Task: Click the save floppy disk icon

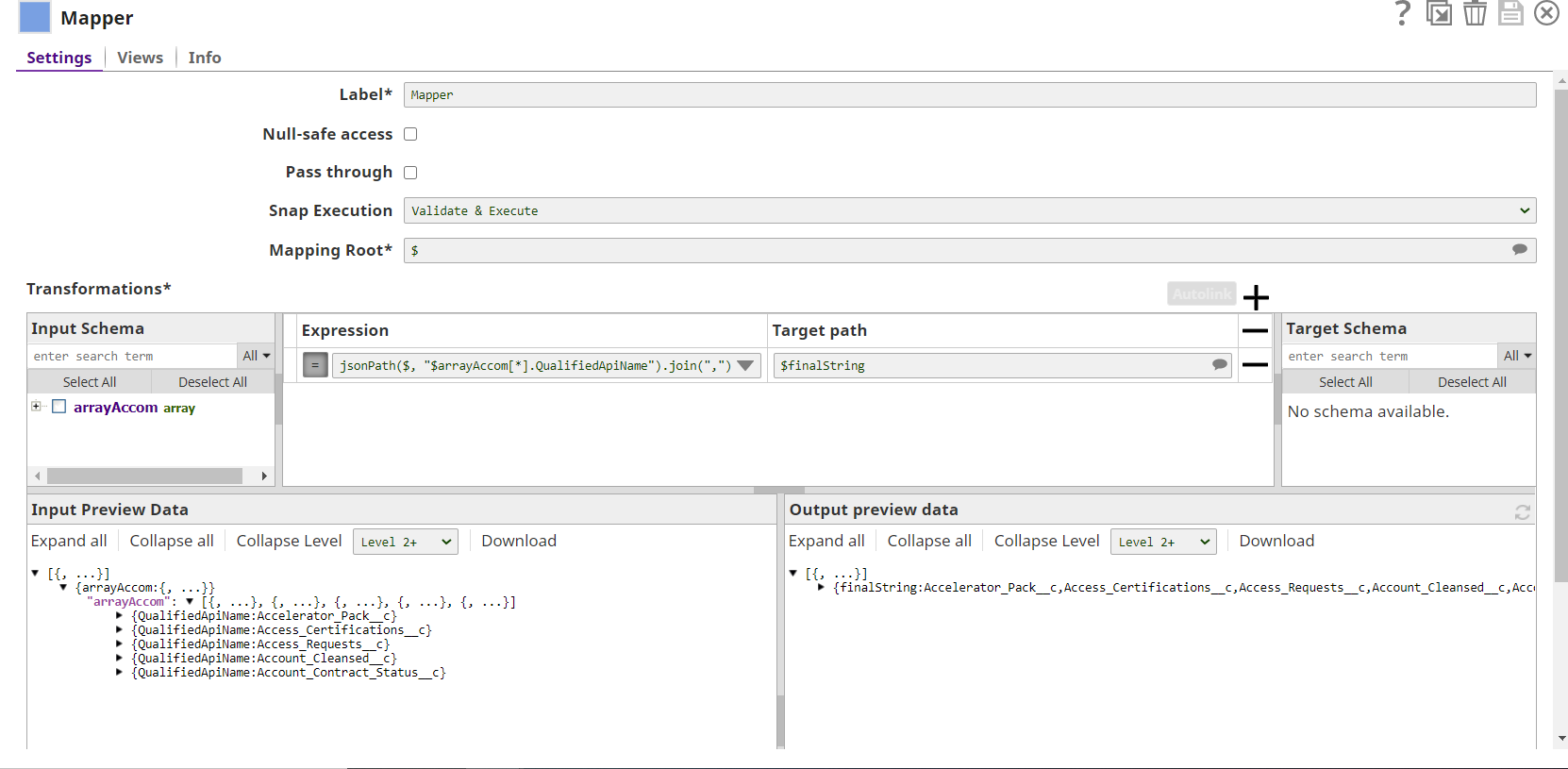Action: tap(1510, 13)
